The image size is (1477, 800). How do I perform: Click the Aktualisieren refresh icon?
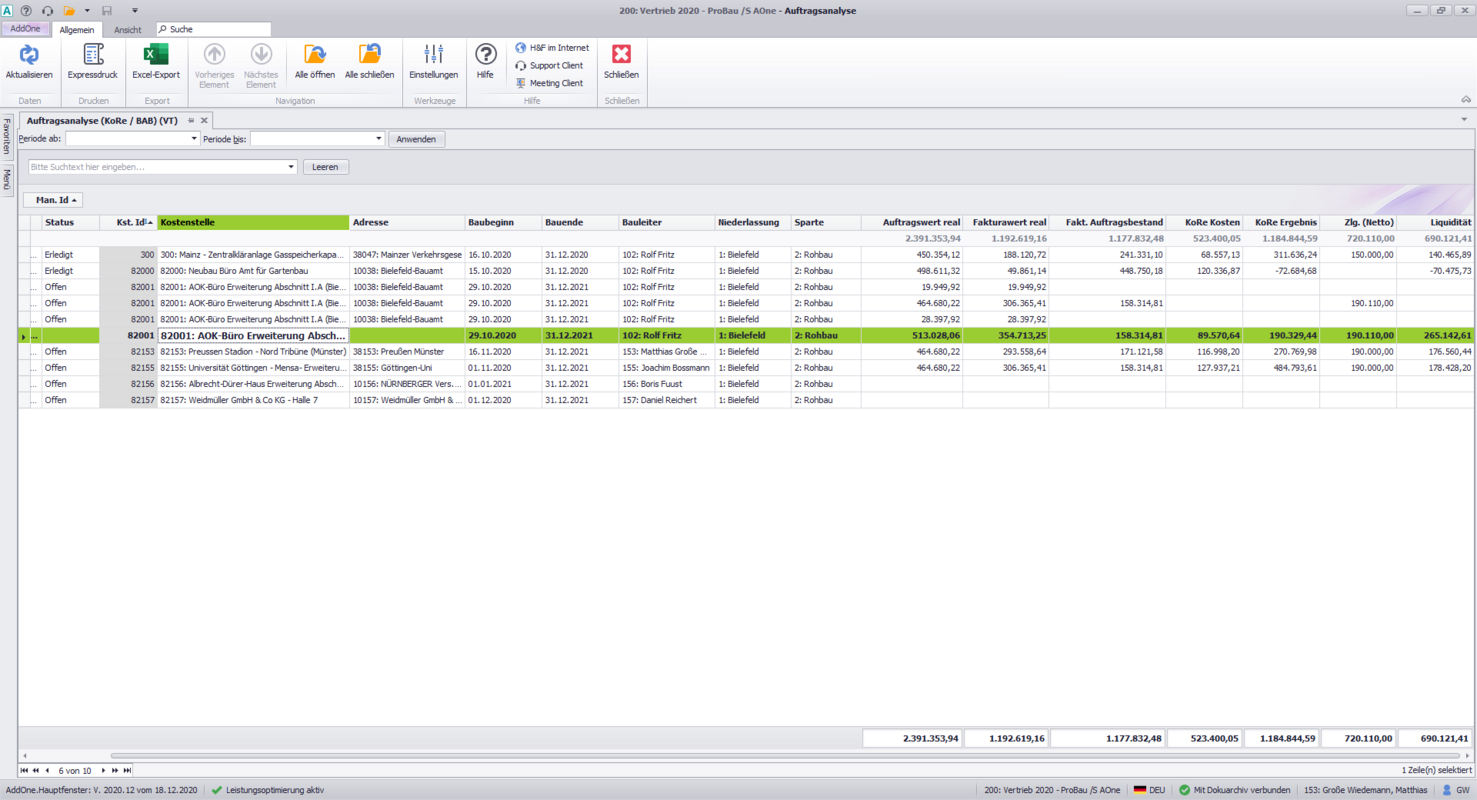(29, 55)
